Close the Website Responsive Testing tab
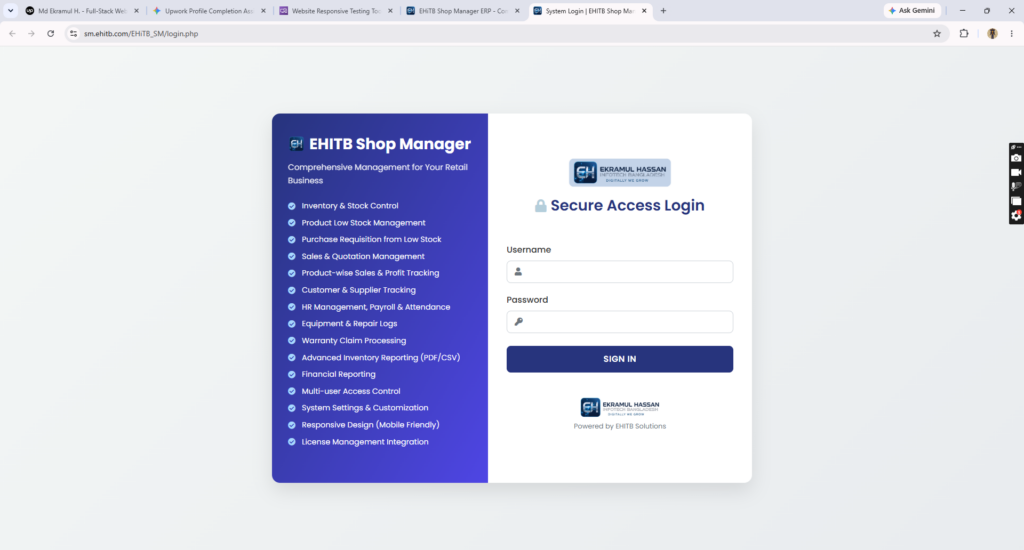This screenshot has height=550, width=1024. [391, 11]
